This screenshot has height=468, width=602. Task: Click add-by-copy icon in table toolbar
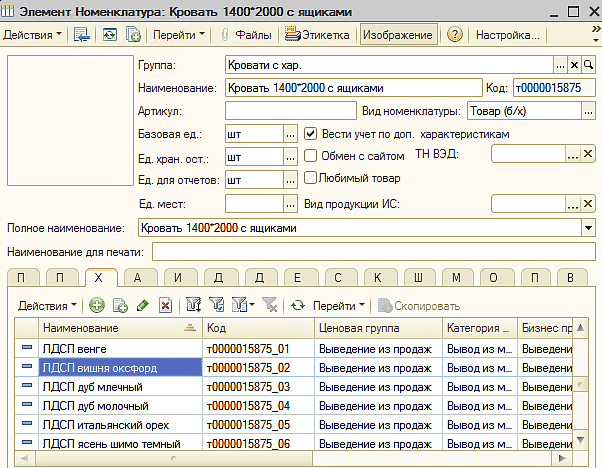pos(120,306)
